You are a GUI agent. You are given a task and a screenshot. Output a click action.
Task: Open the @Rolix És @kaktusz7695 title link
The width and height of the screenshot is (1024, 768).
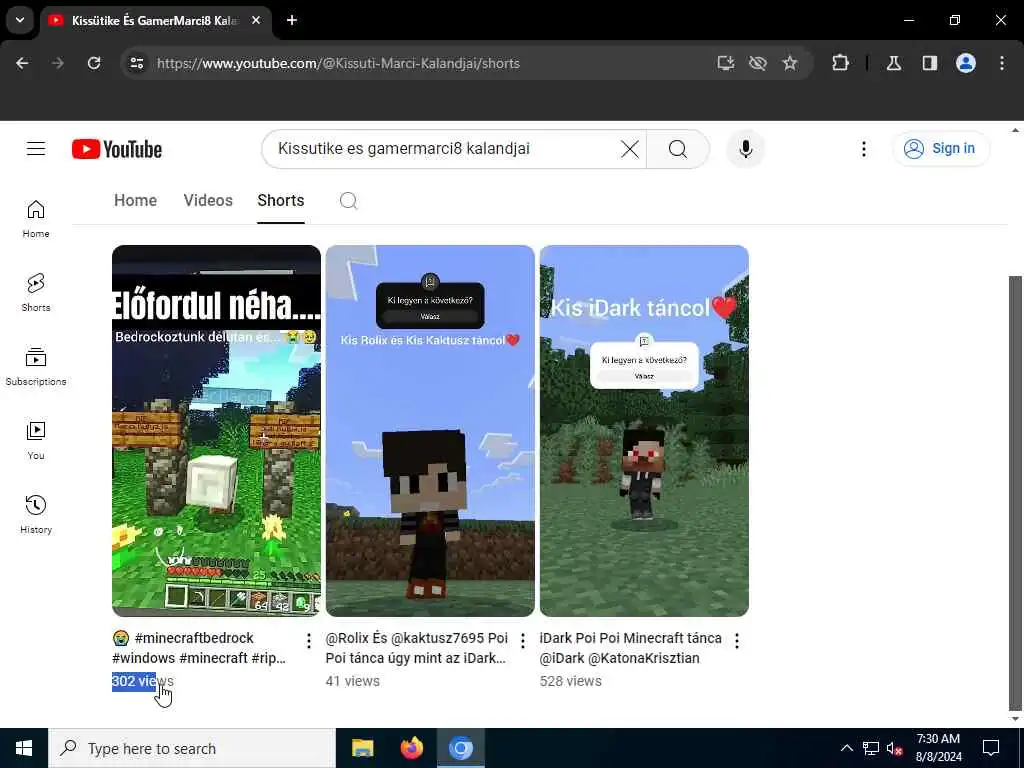coord(417,648)
